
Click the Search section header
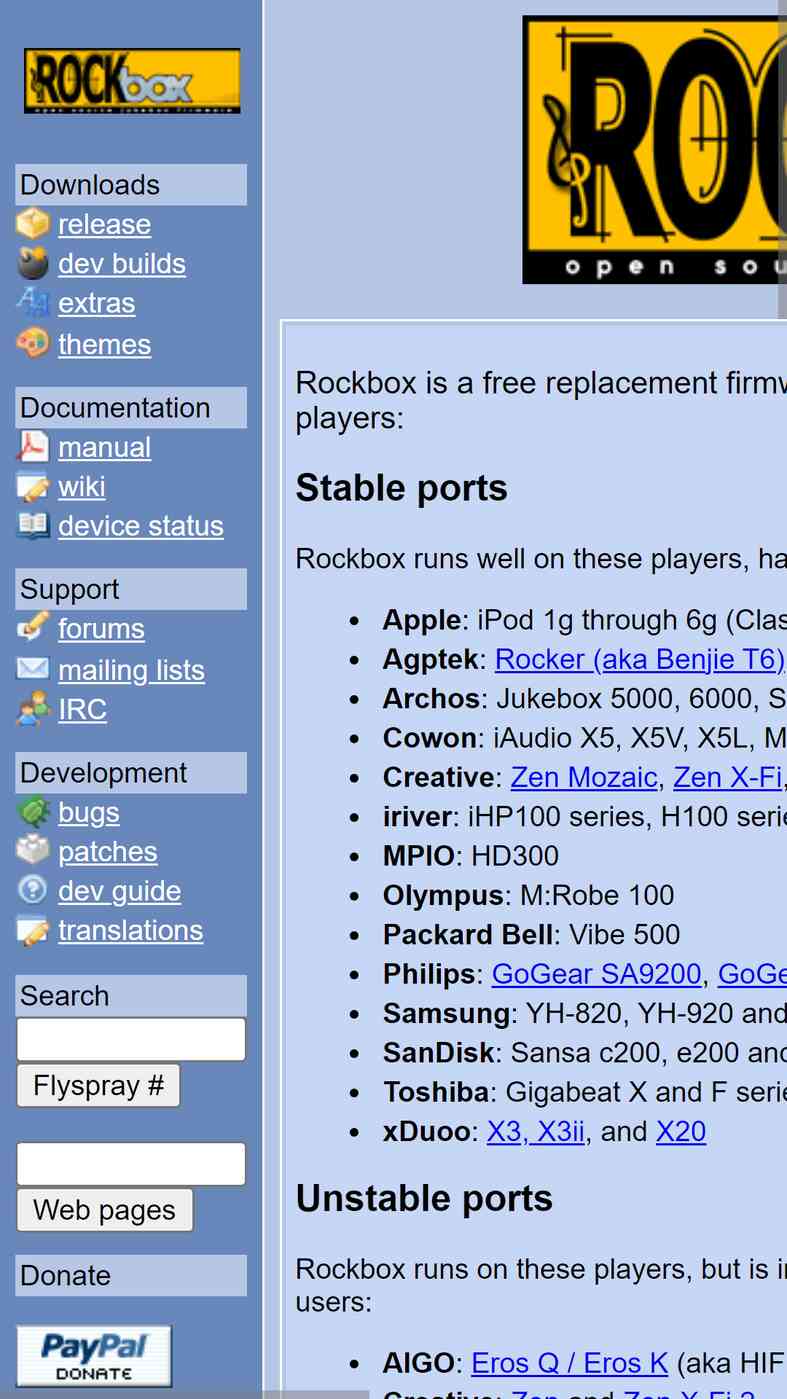tap(131, 996)
